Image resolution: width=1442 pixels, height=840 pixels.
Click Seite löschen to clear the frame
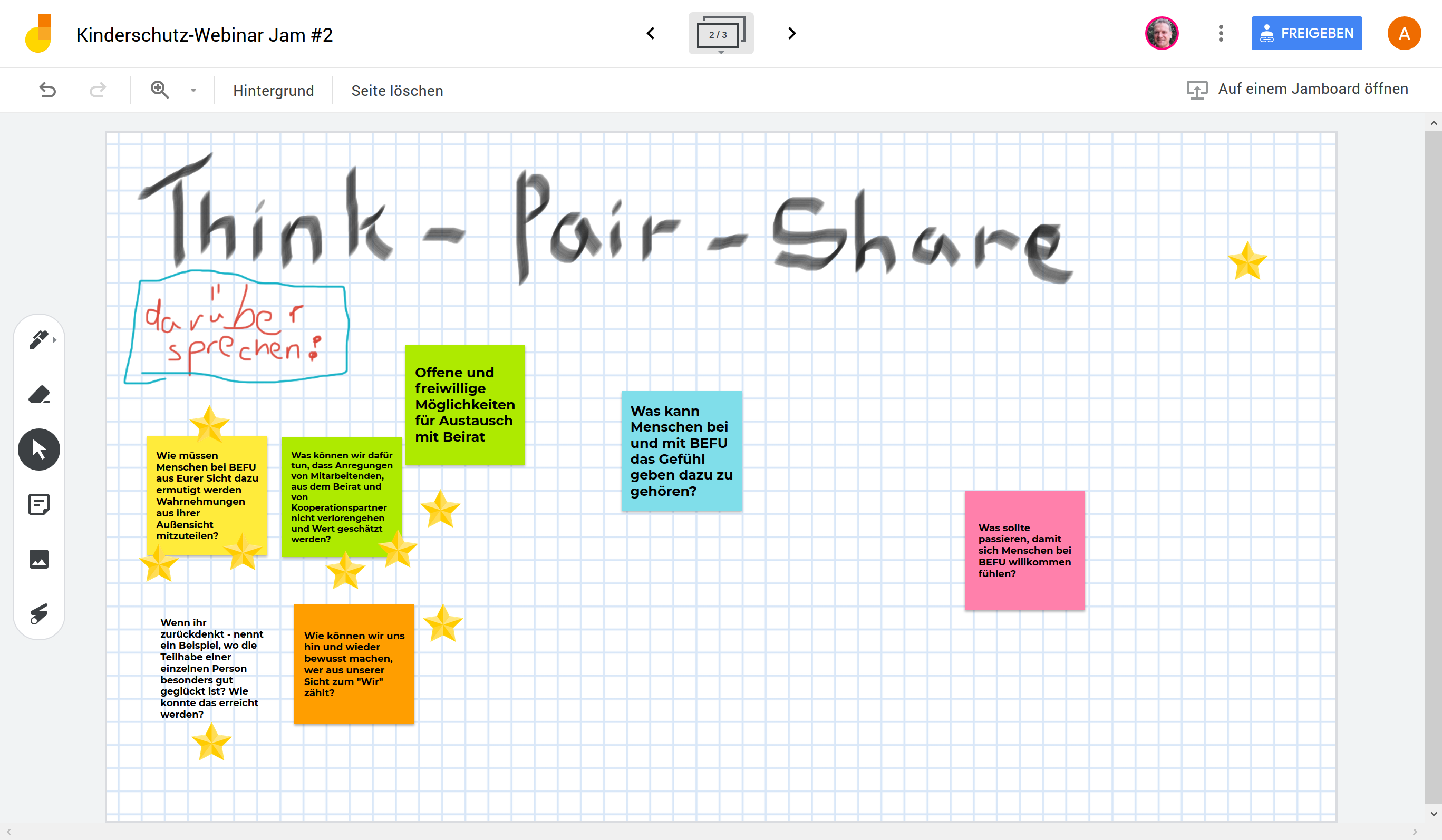(396, 91)
